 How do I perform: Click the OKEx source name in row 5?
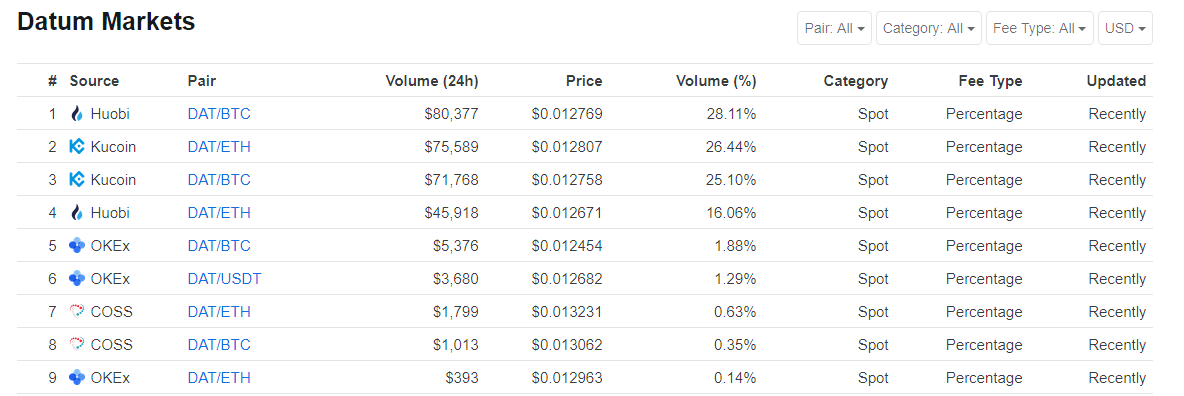(x=110, y=246)
